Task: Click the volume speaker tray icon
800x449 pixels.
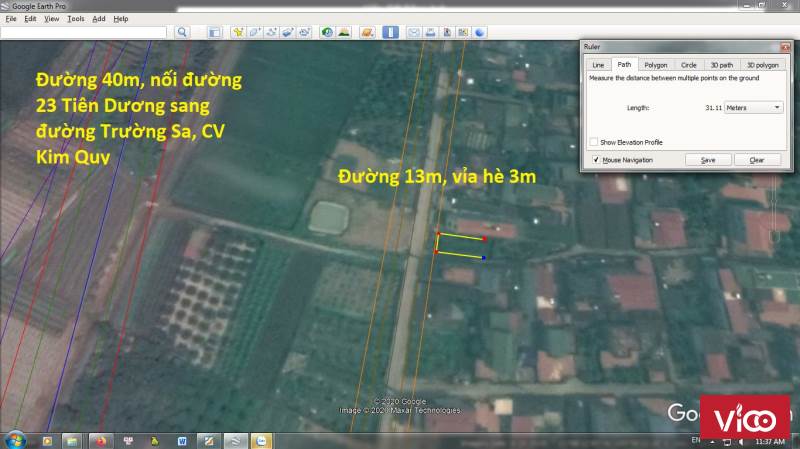Action: [x=740, y=441]
